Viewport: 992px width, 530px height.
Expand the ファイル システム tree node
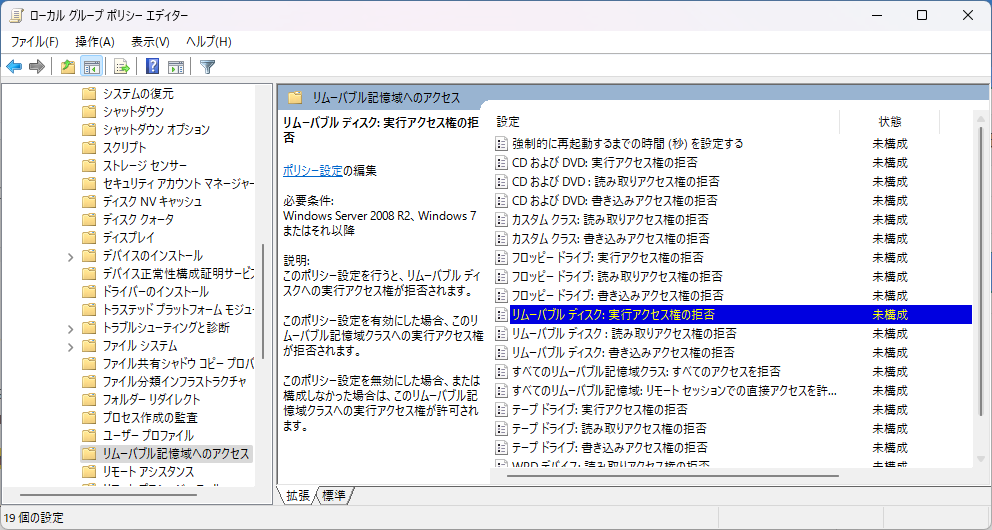coord(71,347)
